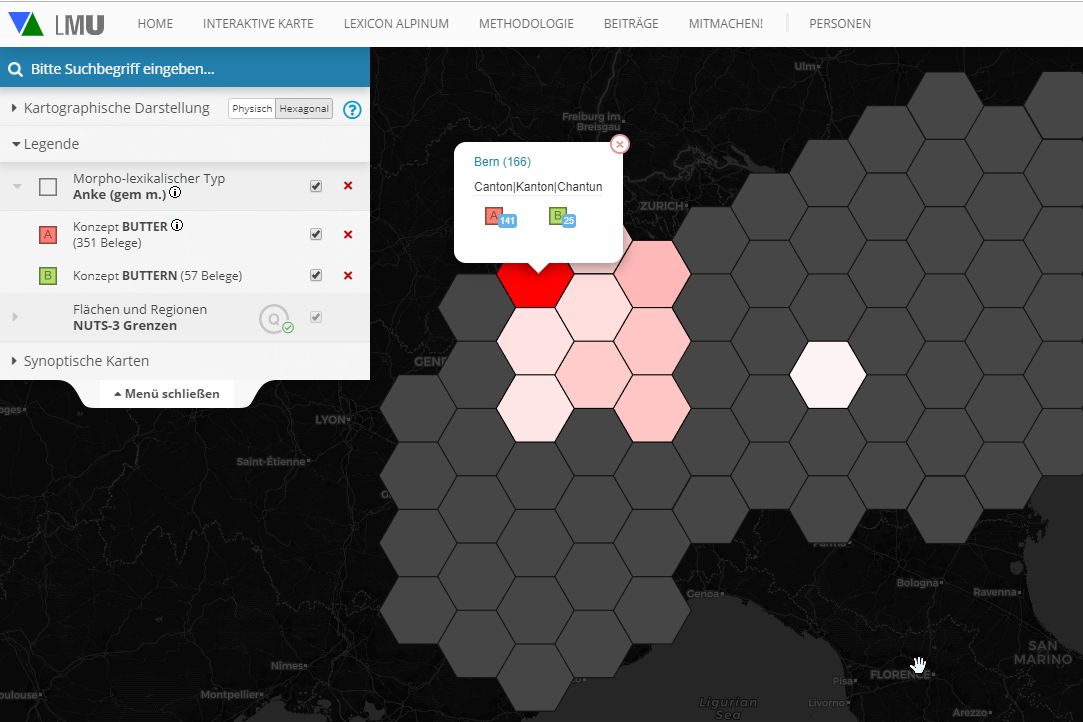Show info for Anke (gem m.) type
Viewport: 1083px width, 722px height.
[175, 194]
